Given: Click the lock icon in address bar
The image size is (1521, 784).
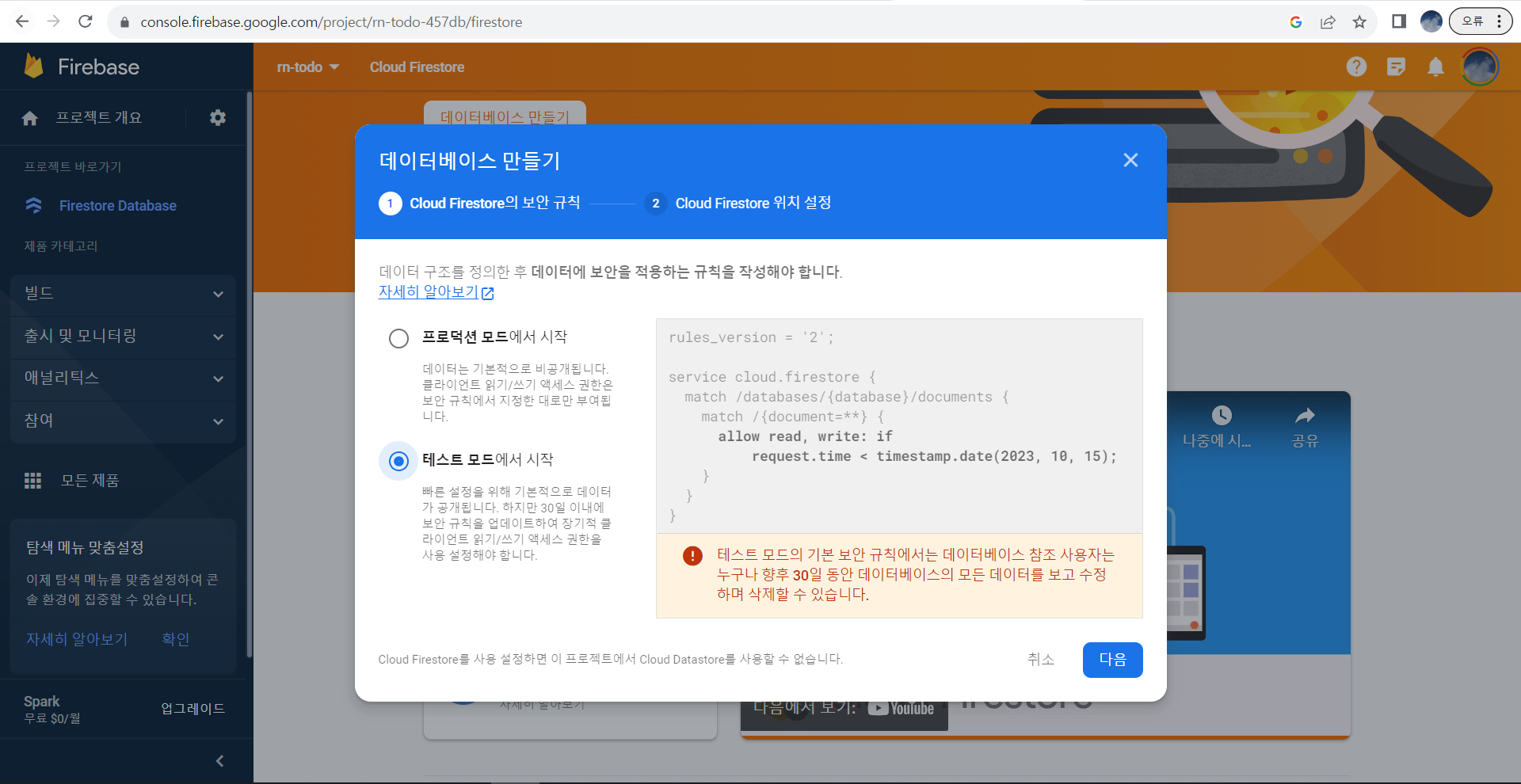Looking at the screenshot, I should point(124,22).
